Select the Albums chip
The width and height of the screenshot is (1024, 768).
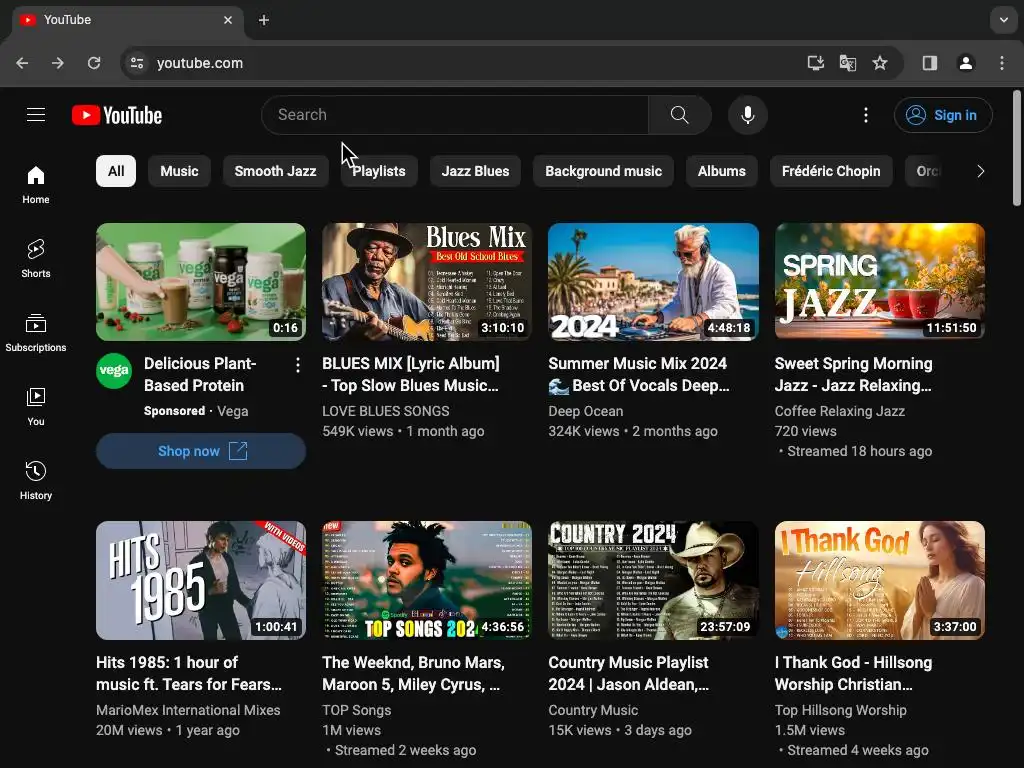tap(722, 171)
